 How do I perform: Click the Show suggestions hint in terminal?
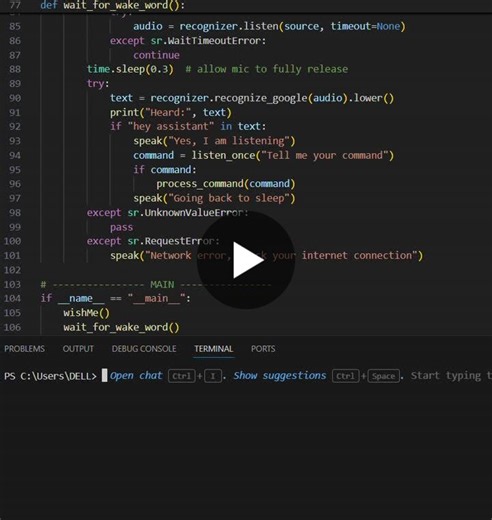(280, 376)
